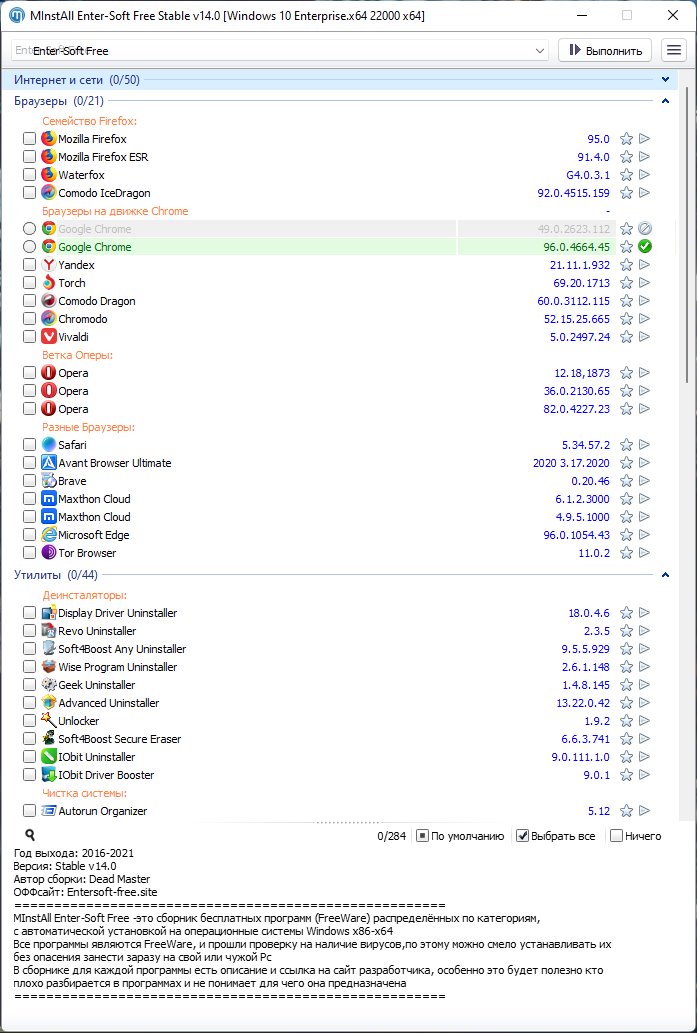Click the Семейство Firefox subcategory label
697x1033 pixels.
click(x=90, y=121)
